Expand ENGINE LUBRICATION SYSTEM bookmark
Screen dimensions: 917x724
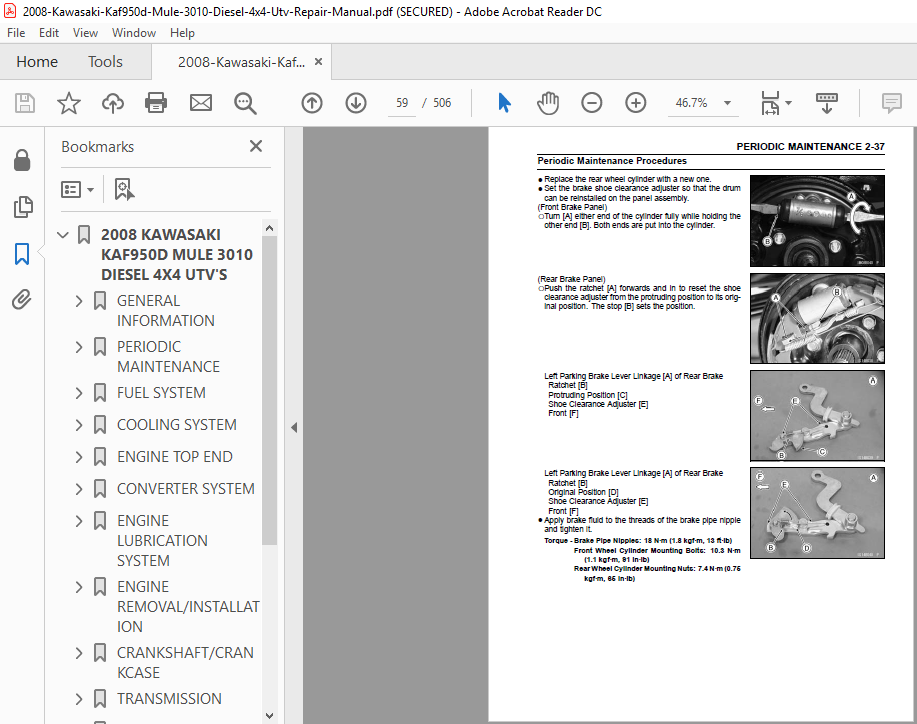(x=79, y=522)
